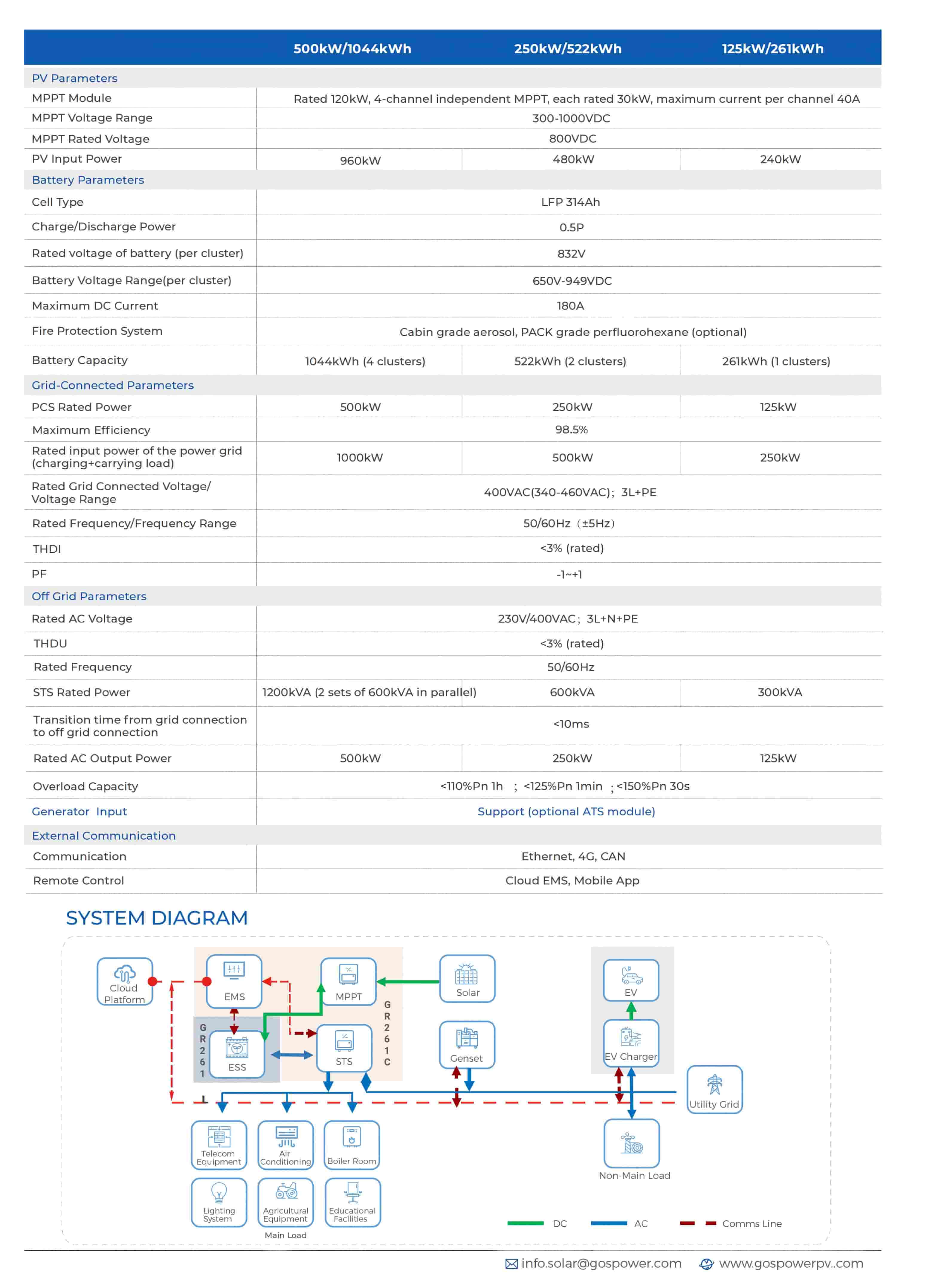Click the 125kW/261kWh column header

(772, 48)
